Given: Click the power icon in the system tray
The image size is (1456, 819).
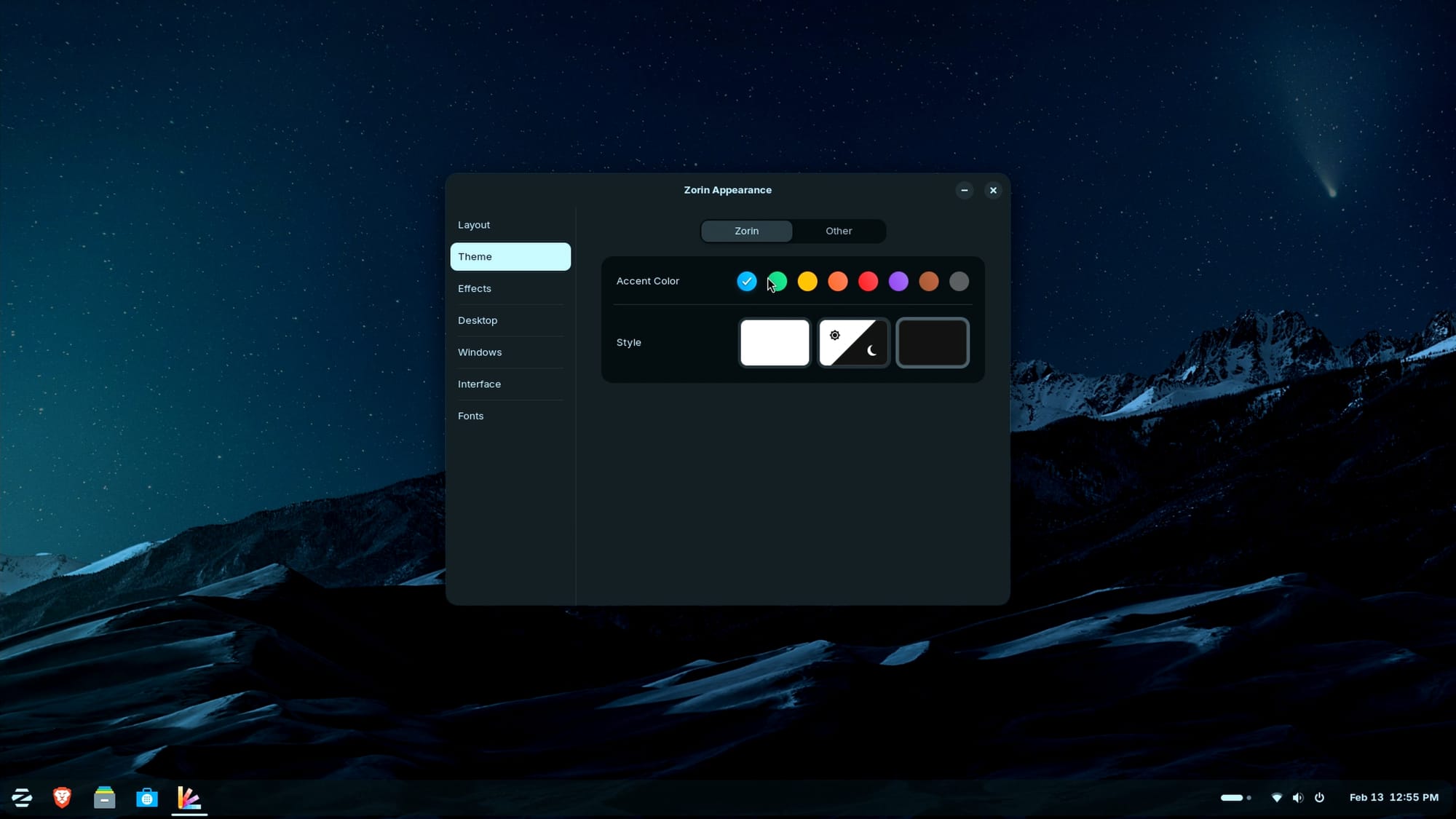Looking at the screenshot, I should [1321, 797].
